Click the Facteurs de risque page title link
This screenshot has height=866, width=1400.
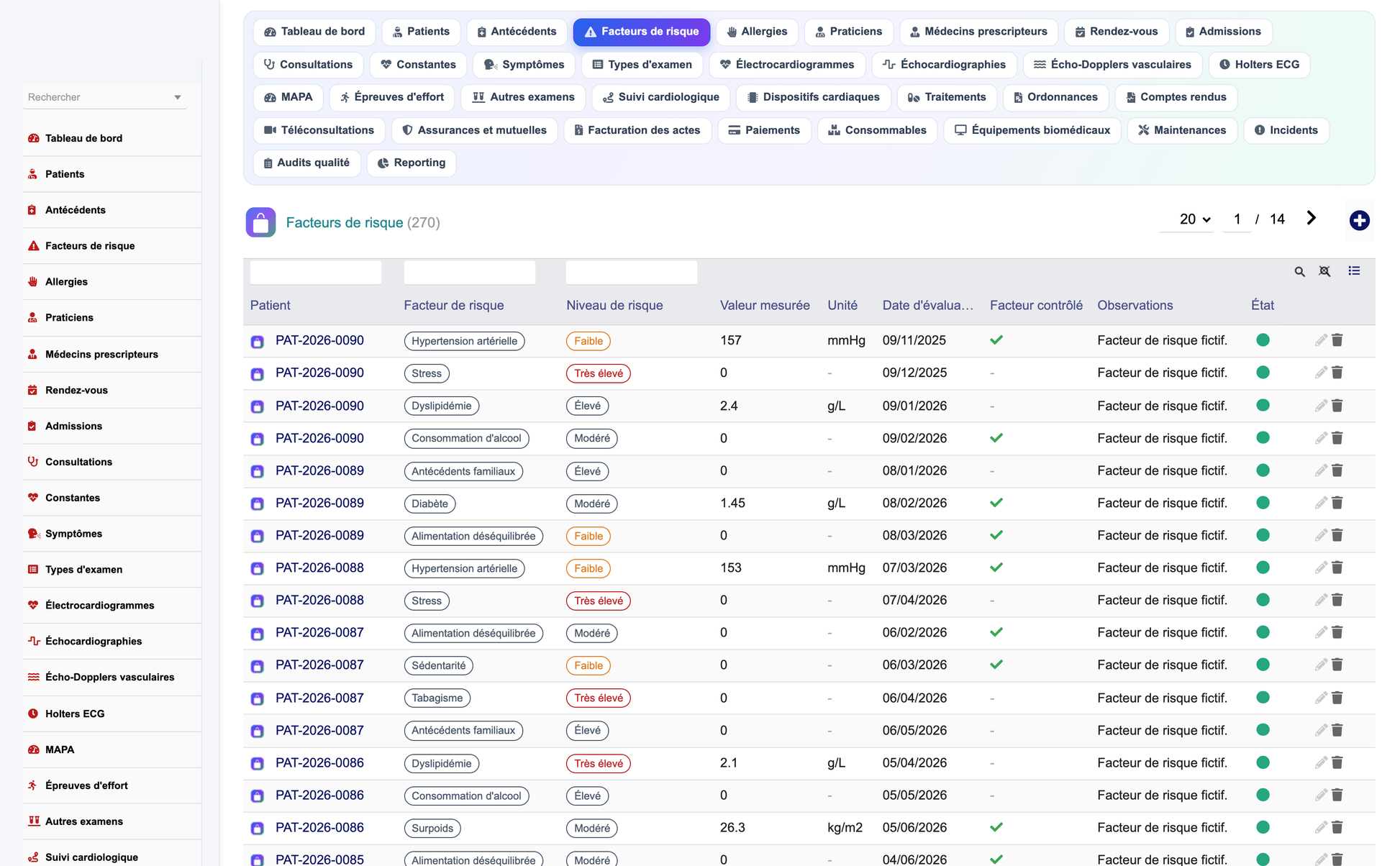coord(345,222)
